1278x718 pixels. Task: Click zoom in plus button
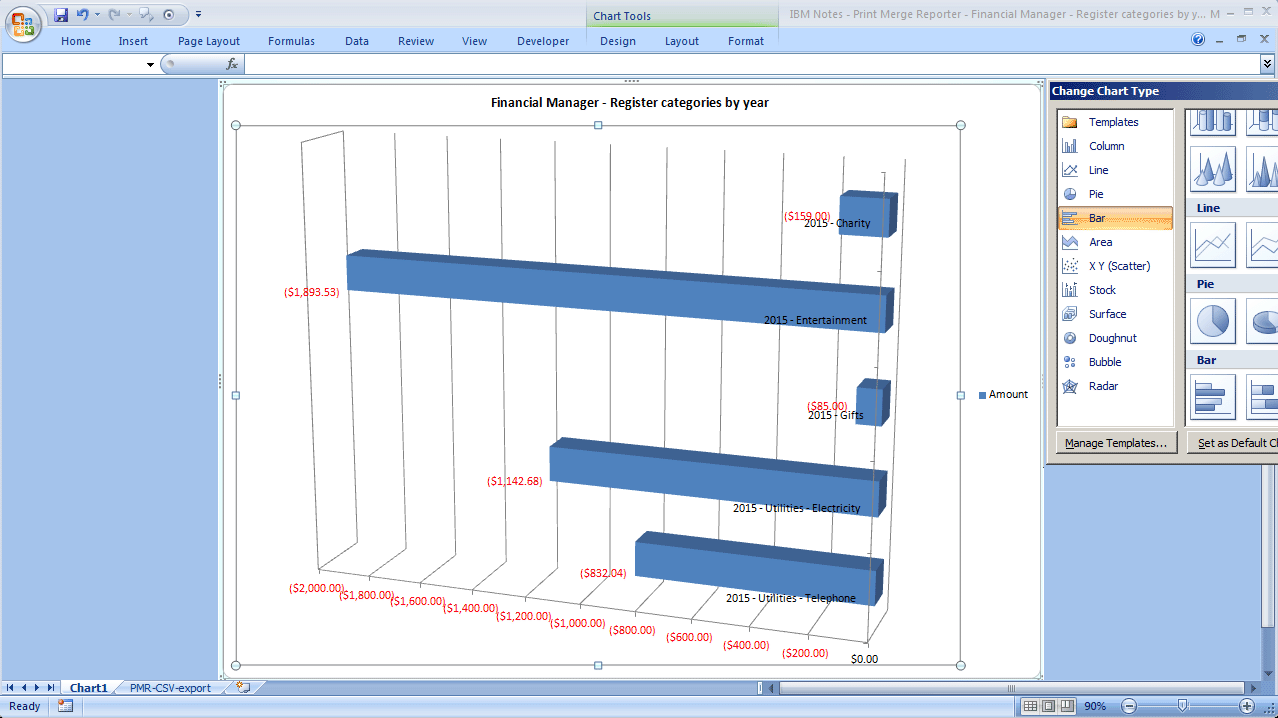click(x=1246, y=706)
